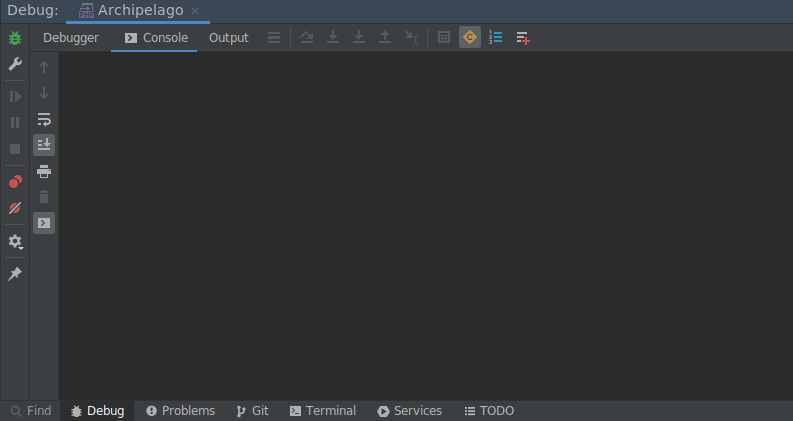Print the console output using the printer icon

click(44, 171)
